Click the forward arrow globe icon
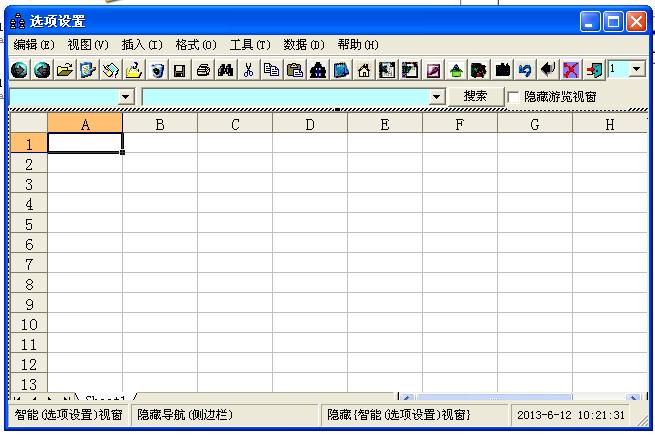Viewport: 655px width, 436px height. 19,70
